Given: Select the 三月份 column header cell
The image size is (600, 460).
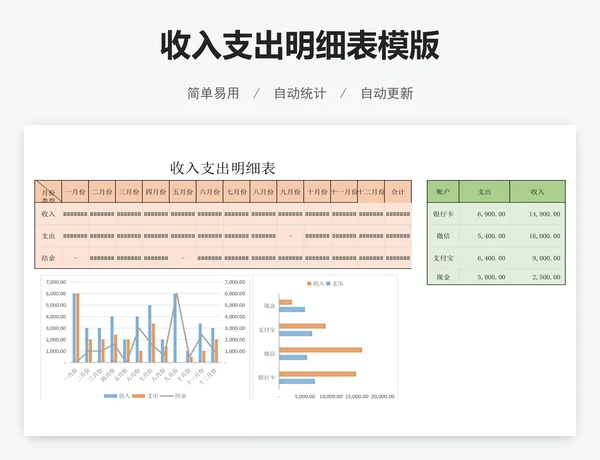Looking at the screenshot, I should [129, 192].
